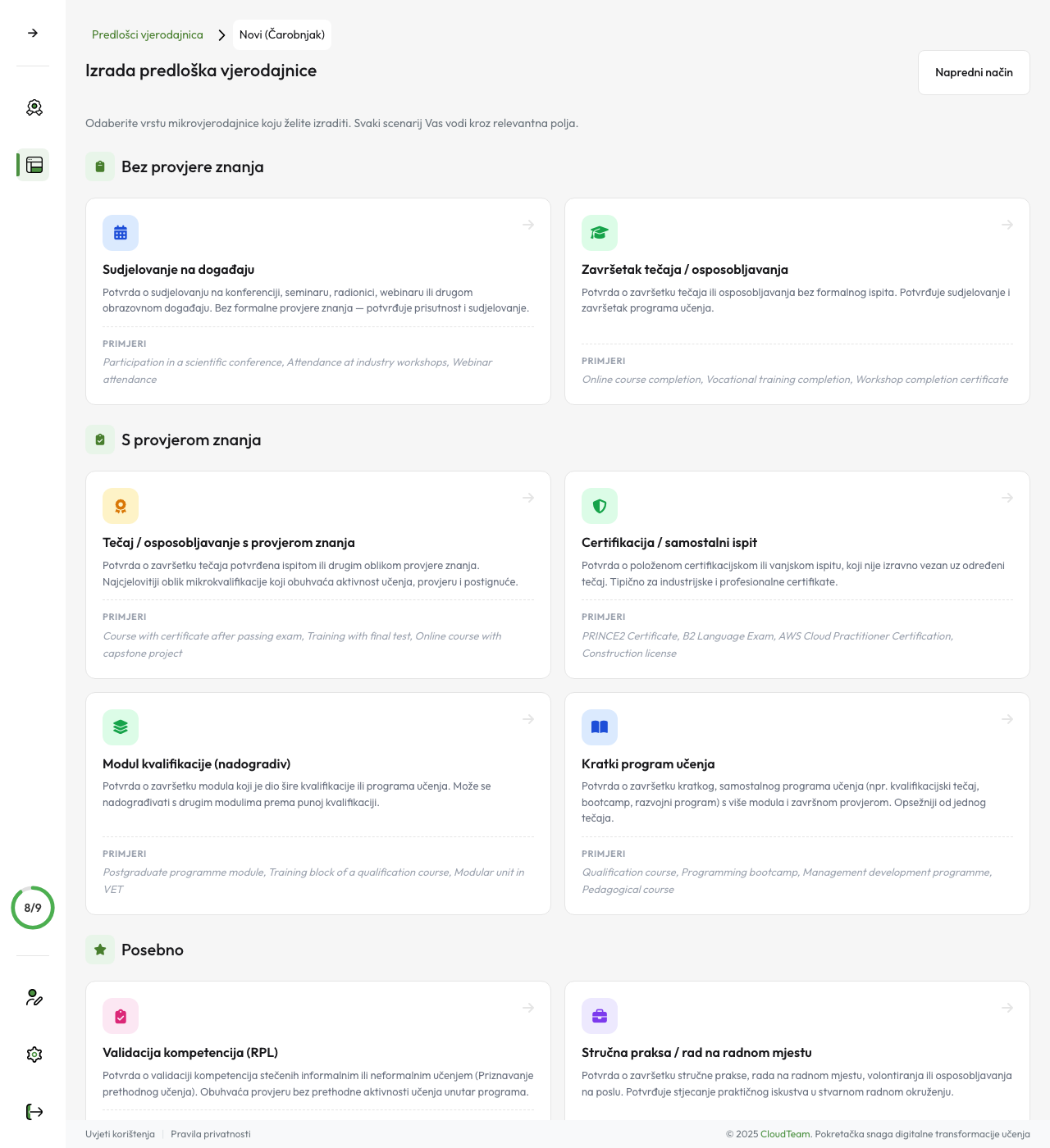The height and width of the screenshot is (1148, 1050).
Task: Open settings via the gear icon
Action: click(x=34, y=1055)
